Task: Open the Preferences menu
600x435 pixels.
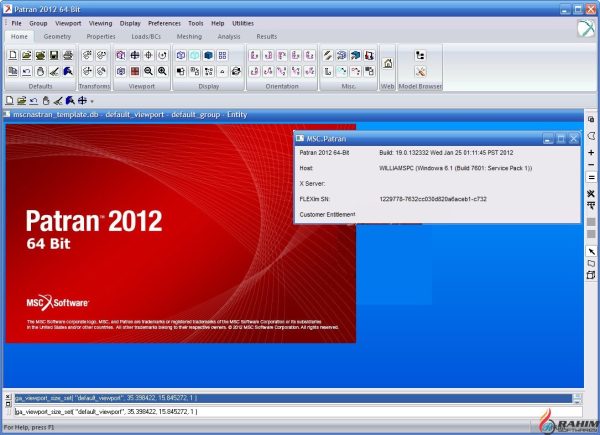Action: click(x=164, y=23)
